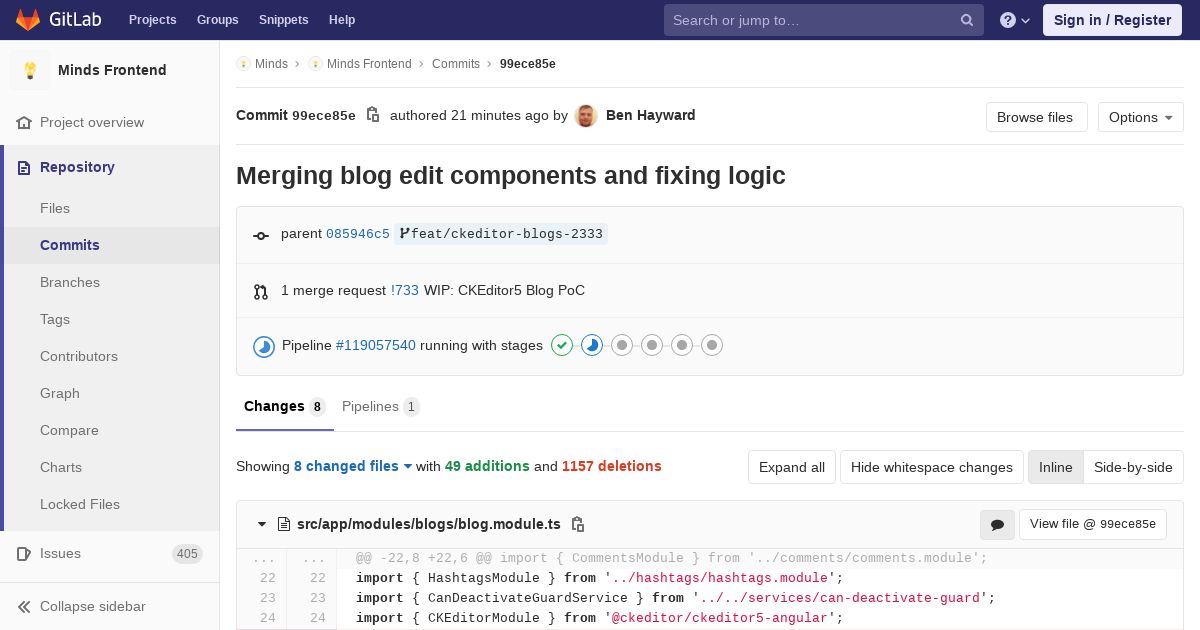This screenshot has height=630, width=1200.
Task: Open merge request !733 link
Action: click(x=405, y=291)
